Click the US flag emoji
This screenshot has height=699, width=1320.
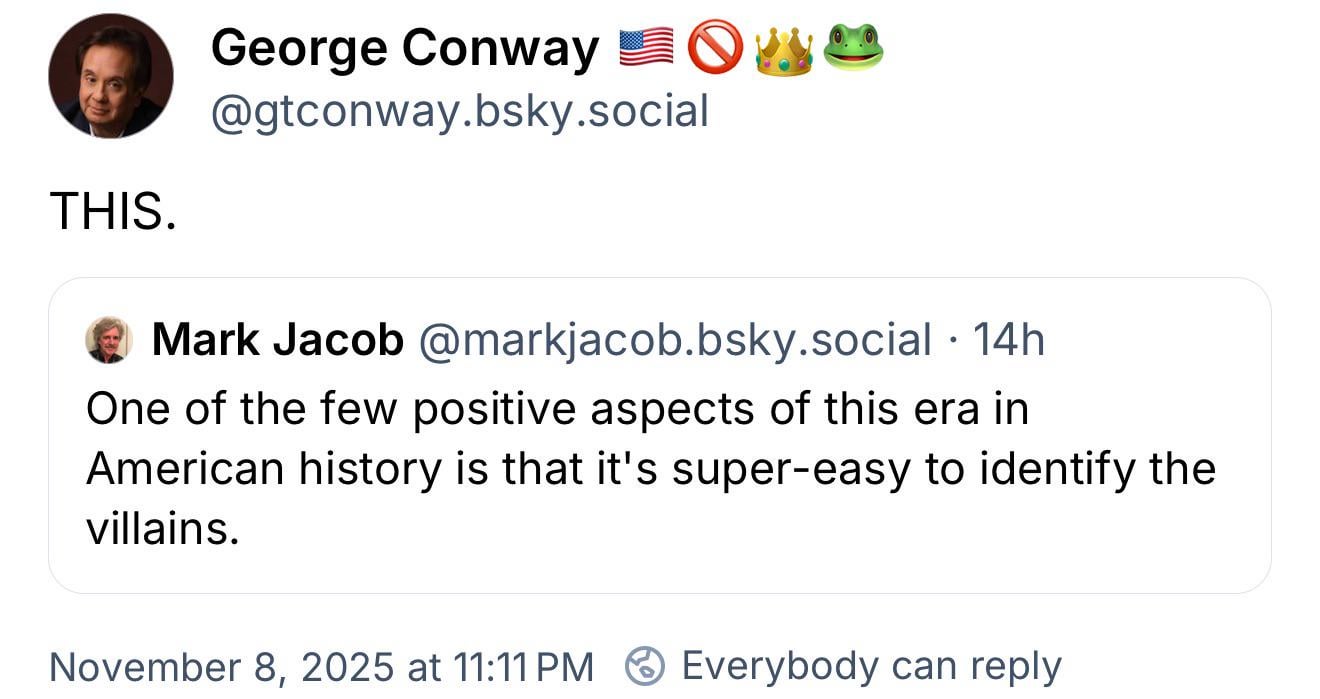647,48
